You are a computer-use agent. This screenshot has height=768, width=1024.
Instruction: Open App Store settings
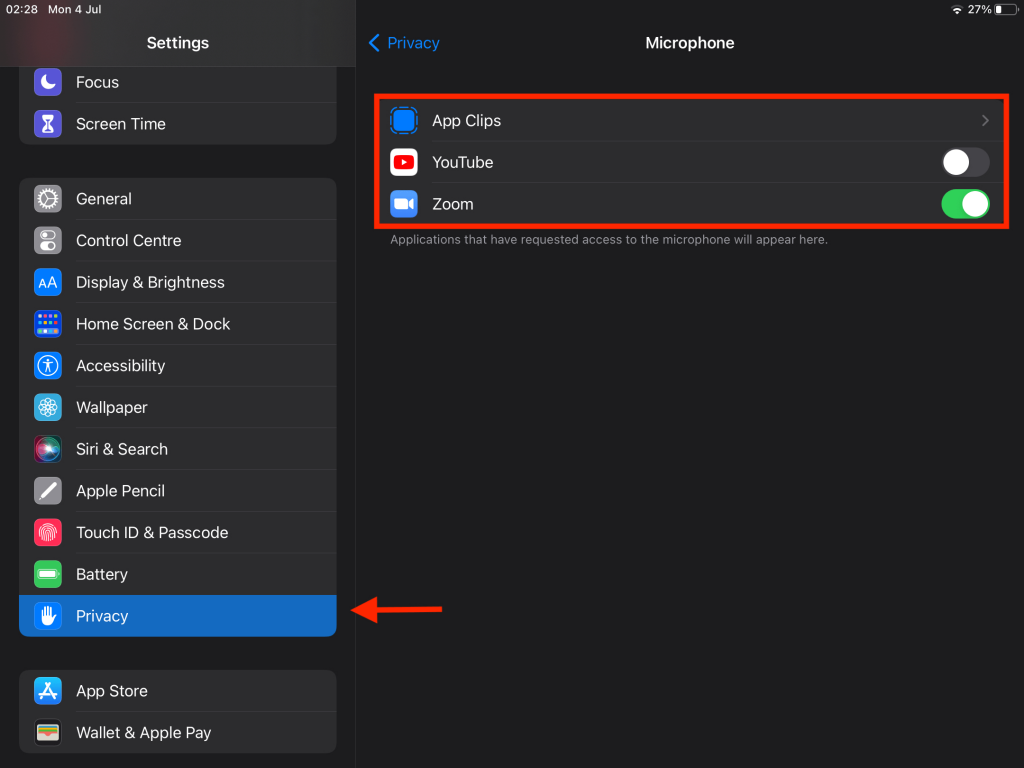[x=178, y=691]
